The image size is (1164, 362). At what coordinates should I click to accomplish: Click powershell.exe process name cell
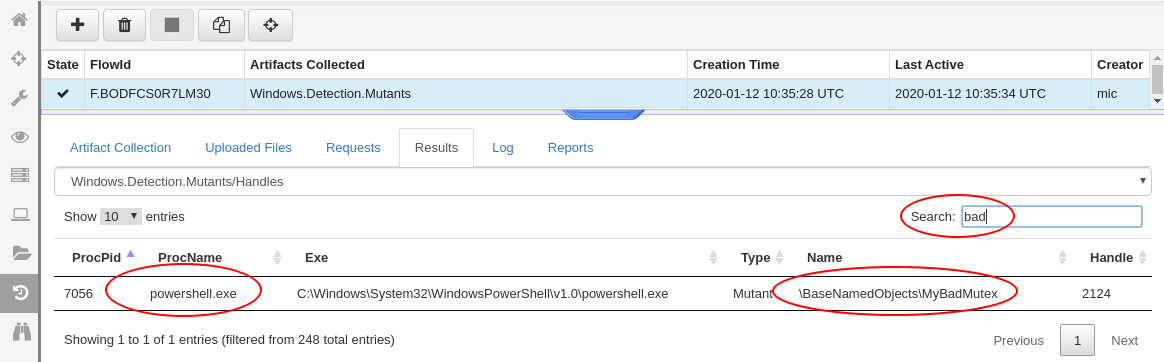tap(193, 294)
